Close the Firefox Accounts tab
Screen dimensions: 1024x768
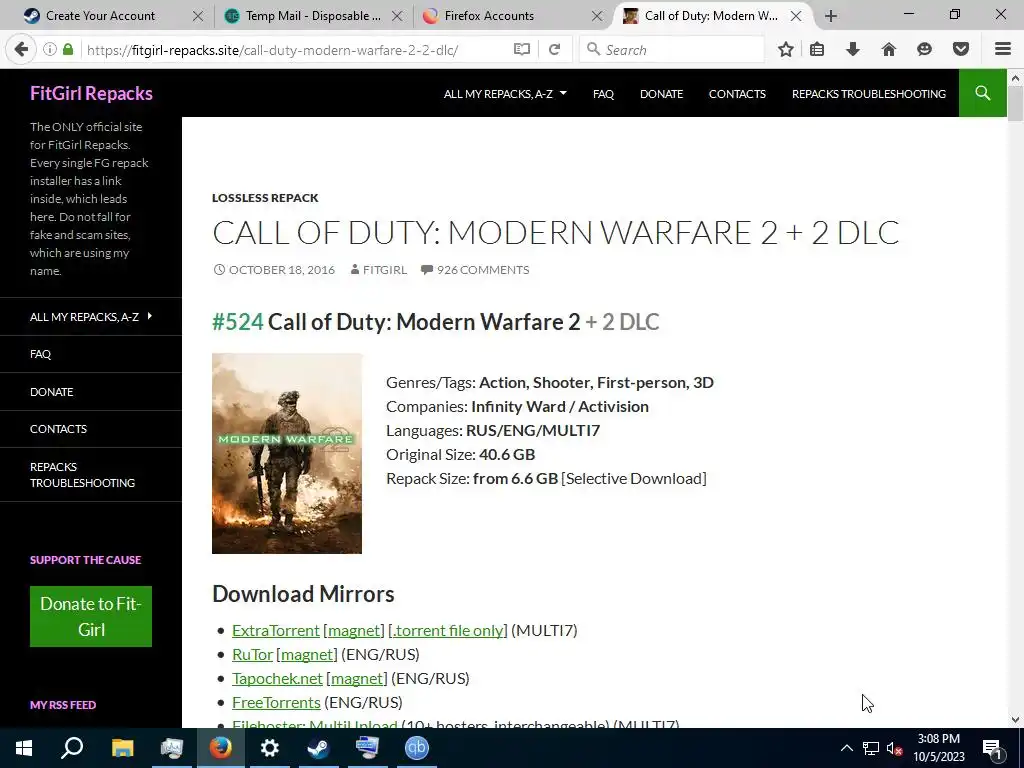[x=596, y=16]
